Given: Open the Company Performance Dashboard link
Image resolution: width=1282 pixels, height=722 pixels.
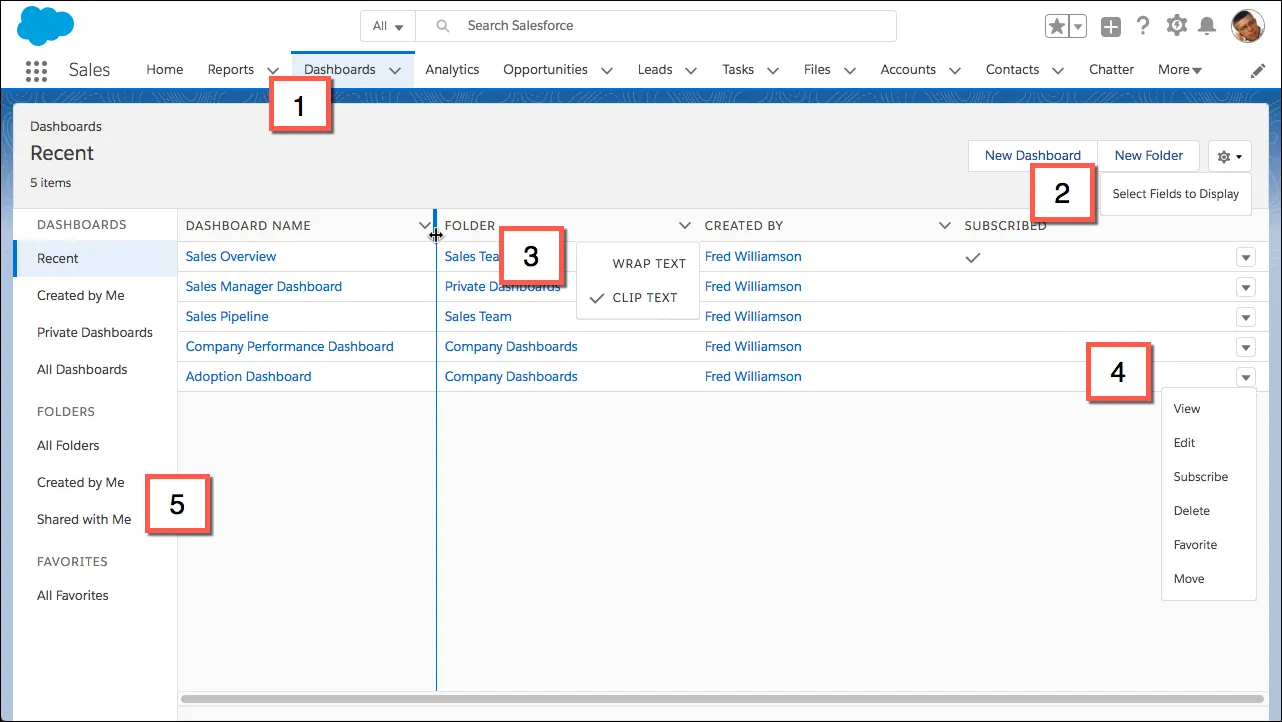Looking at the screenshot, I should point(290,347).
